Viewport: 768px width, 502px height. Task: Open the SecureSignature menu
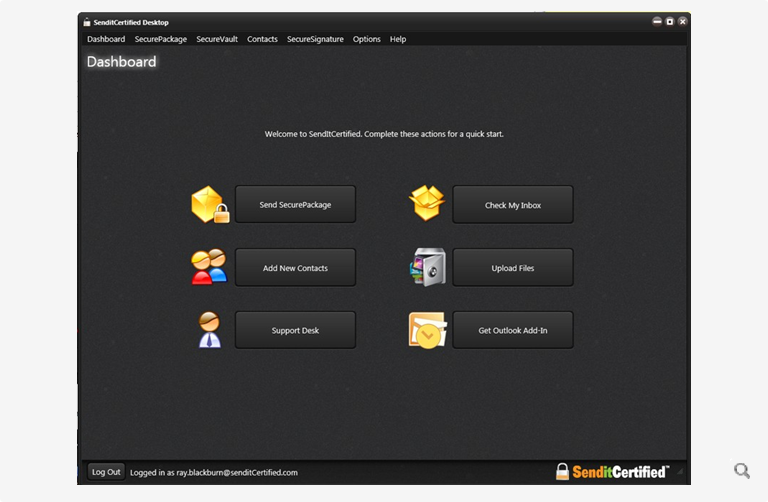pos(315,39)
